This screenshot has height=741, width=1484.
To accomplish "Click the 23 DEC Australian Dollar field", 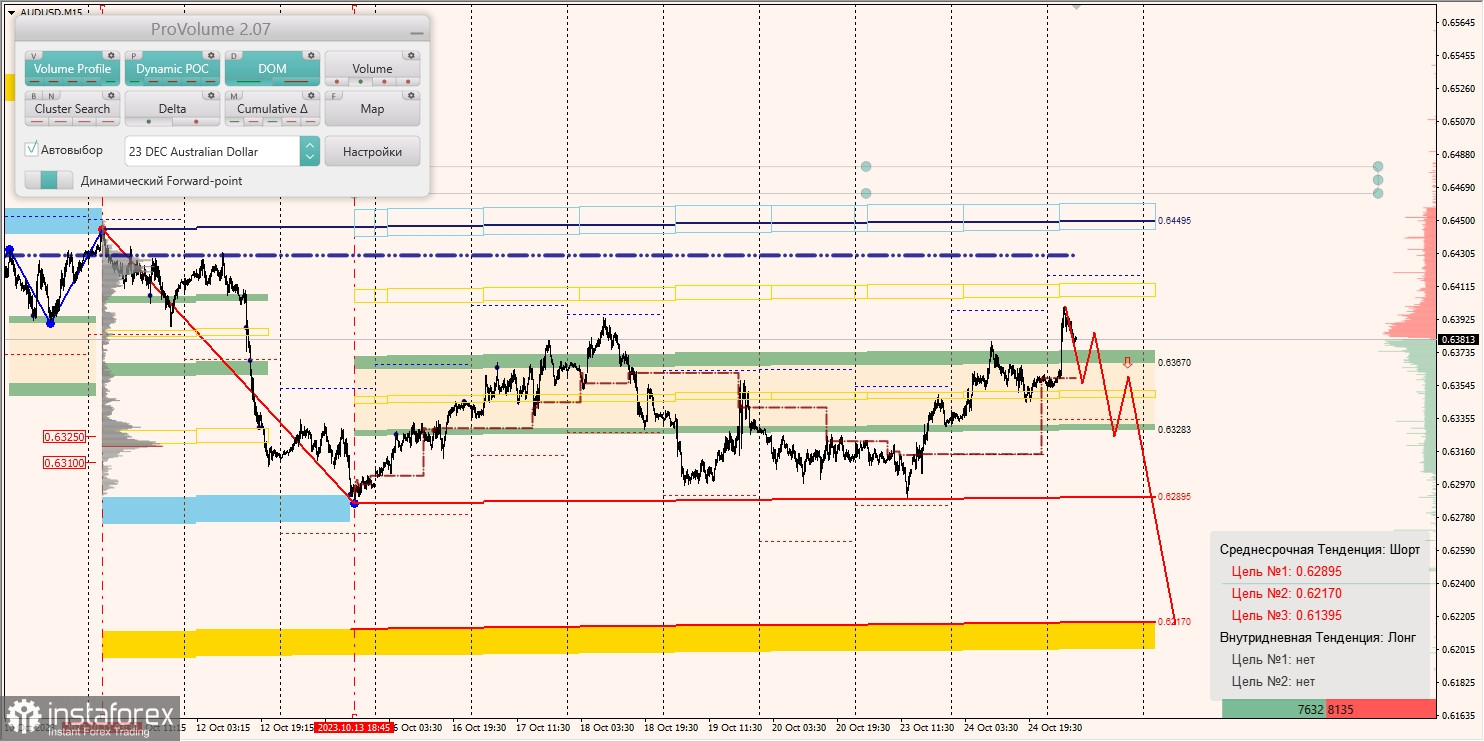I will point(212,151).
